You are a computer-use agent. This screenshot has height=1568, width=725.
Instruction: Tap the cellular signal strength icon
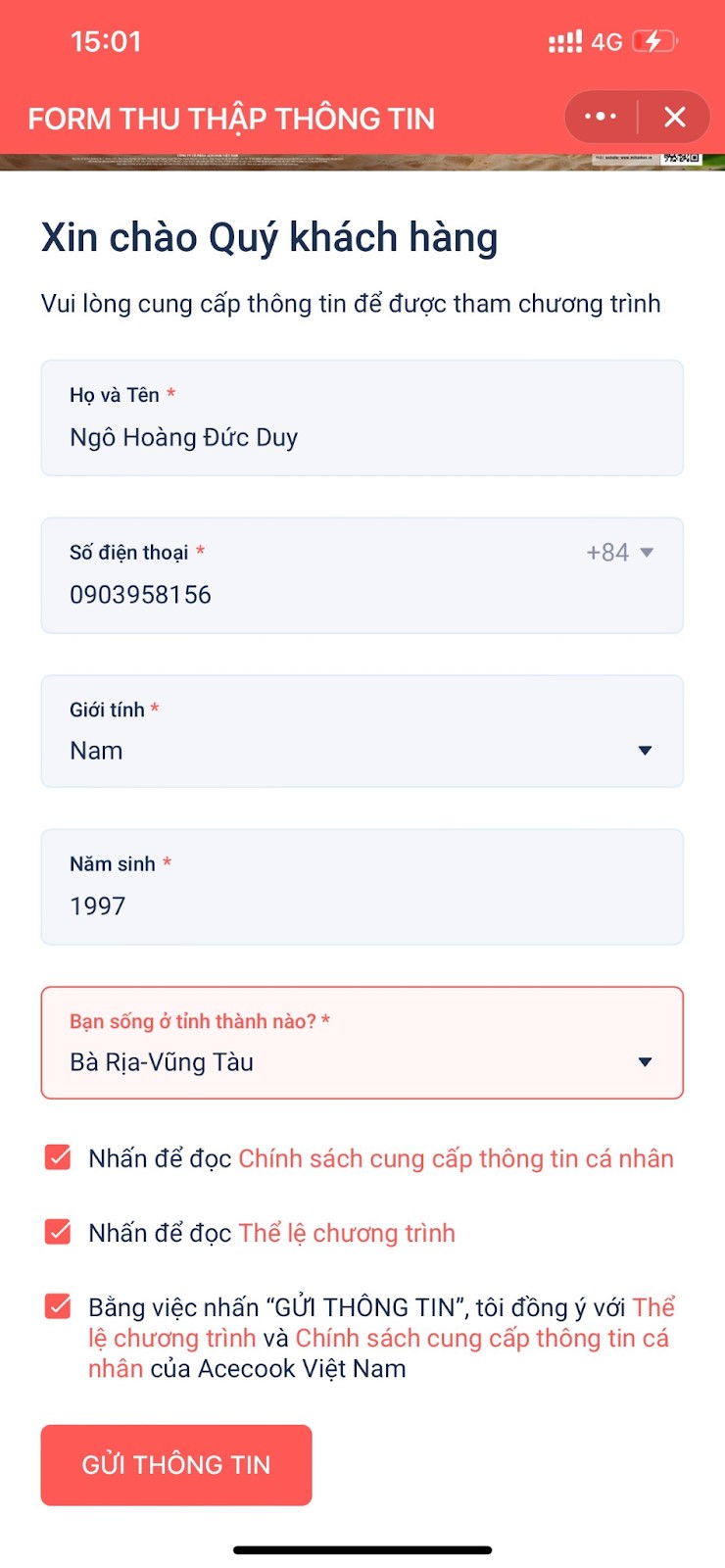pyautogui.click(x=565, y=42)
